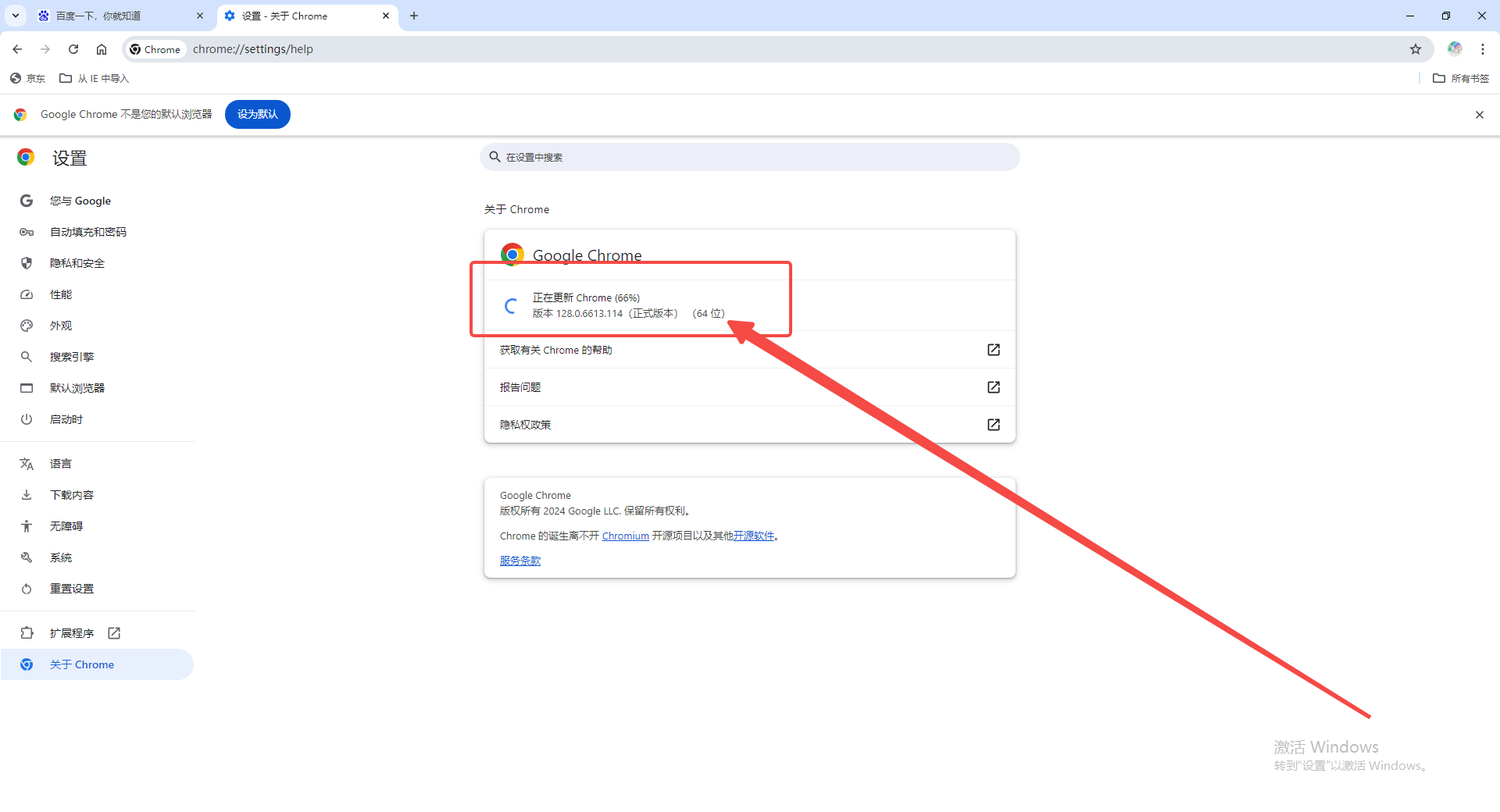
Task: Select the 设置 - 关于 Chrome tab
Action: [307, 16]
